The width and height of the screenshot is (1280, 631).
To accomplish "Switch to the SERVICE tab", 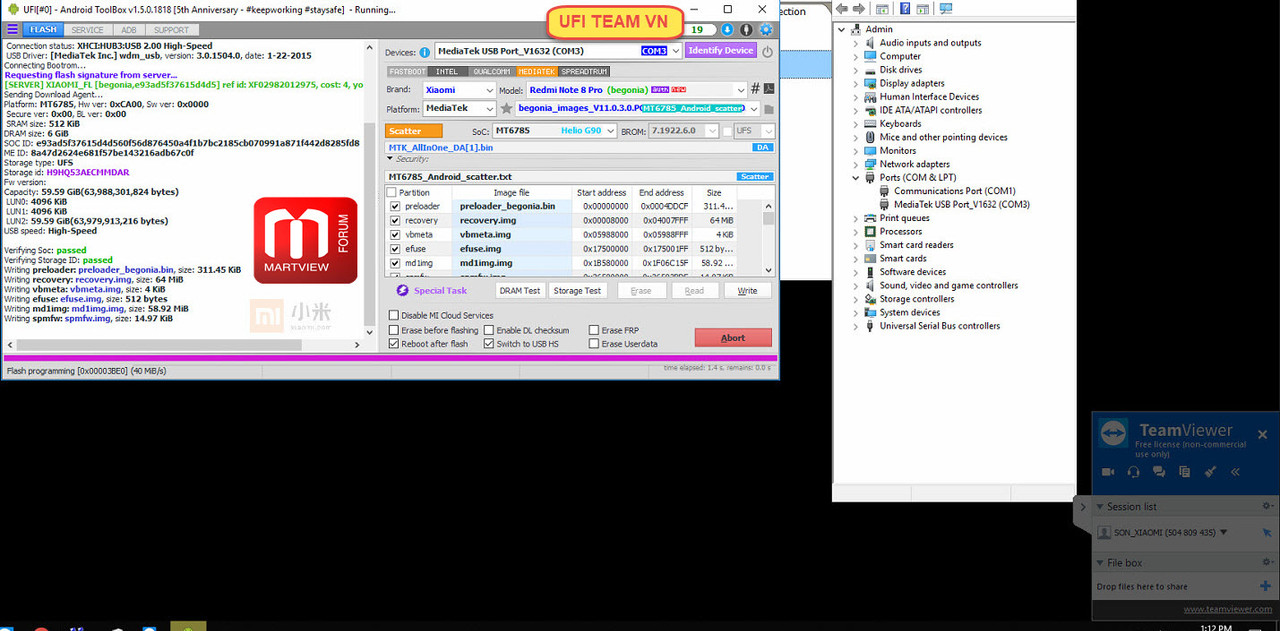I will pyautogui.click(x=88, y=30).
